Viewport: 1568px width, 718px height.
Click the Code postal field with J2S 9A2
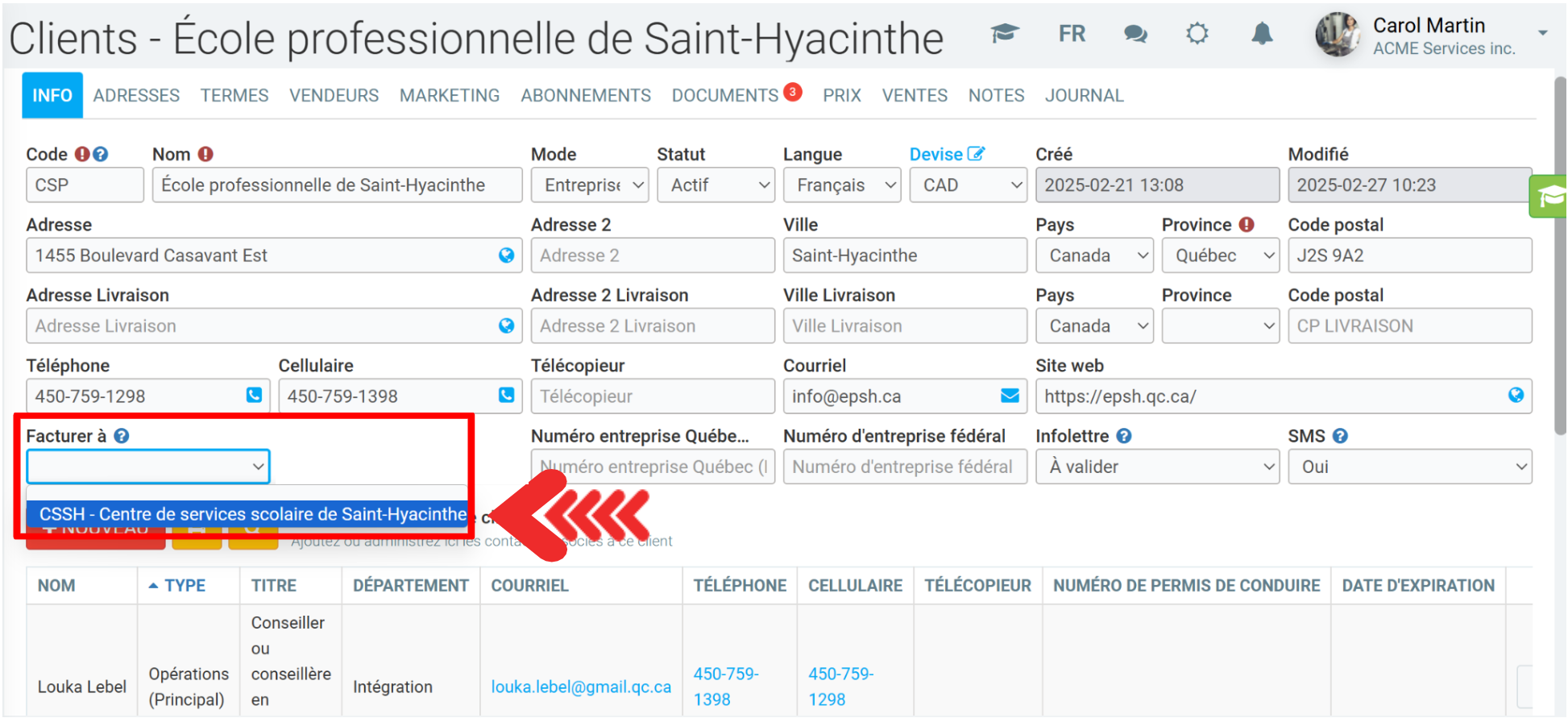pos(1408,255)
